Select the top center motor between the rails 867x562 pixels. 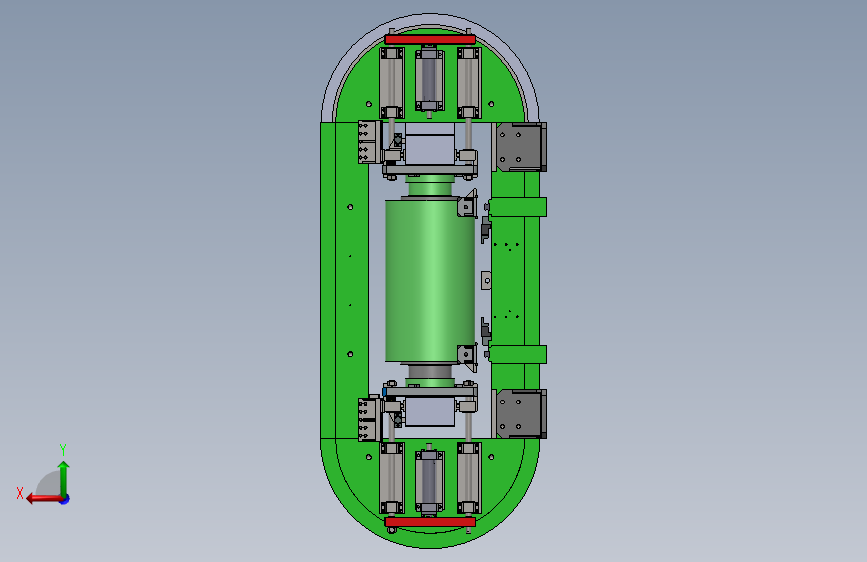tap(430, 80)
